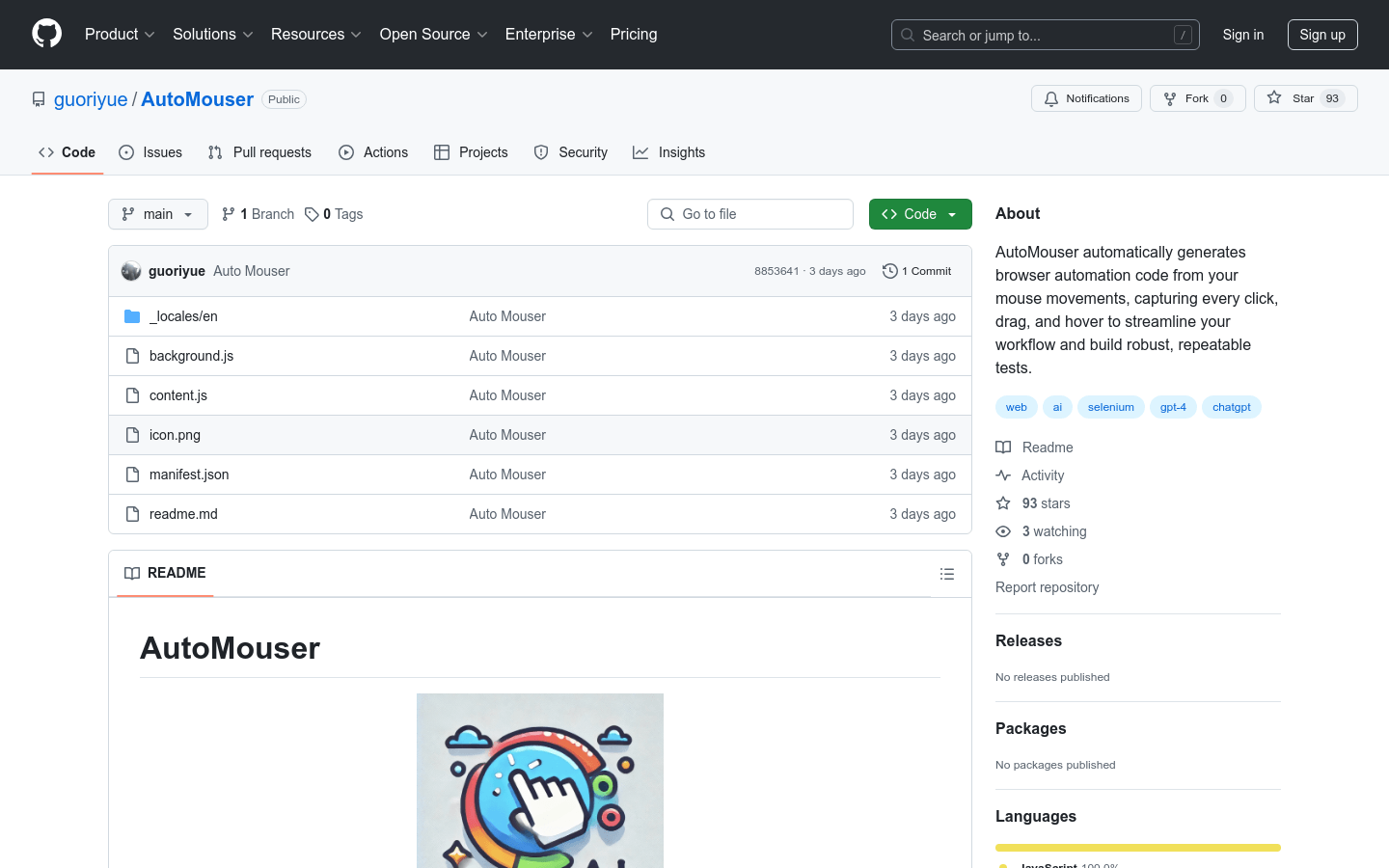Viewport: 1389px width, 868px height.
Task: Expand the Product menu
Action: 120,34
